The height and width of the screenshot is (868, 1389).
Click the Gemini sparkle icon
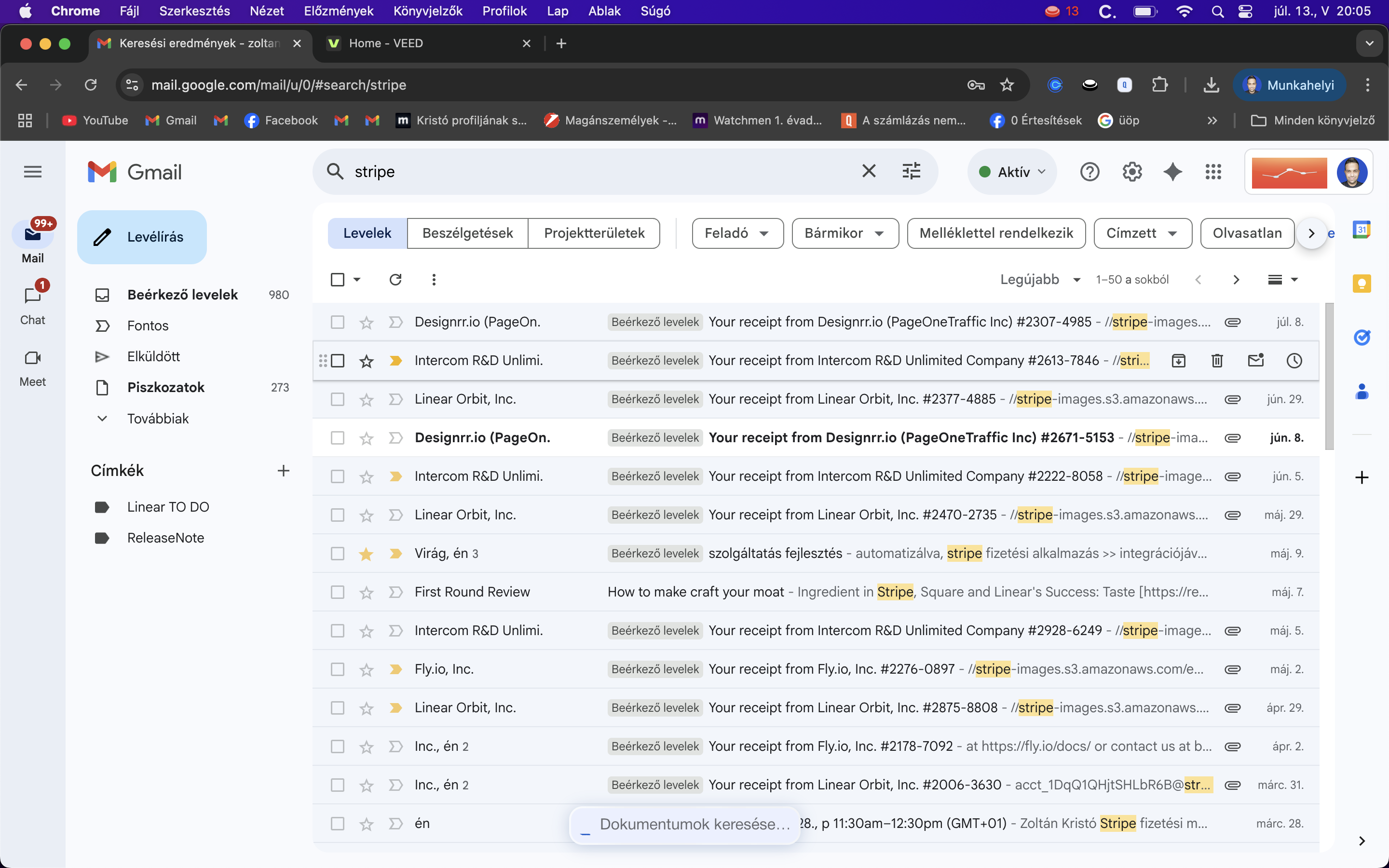point(1172,172)
